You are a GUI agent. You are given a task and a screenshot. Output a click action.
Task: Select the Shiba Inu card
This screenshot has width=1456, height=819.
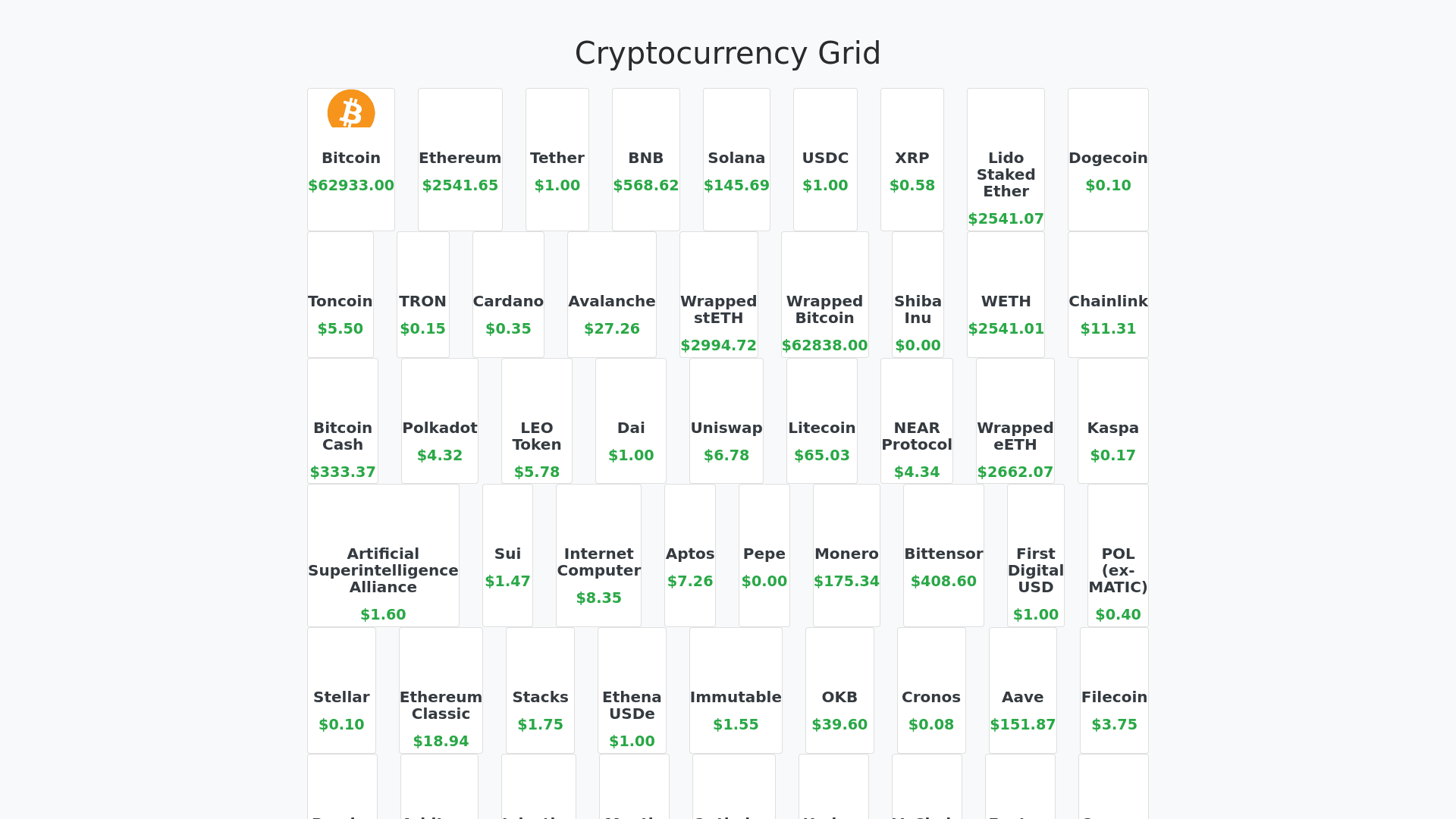[918, 296]
